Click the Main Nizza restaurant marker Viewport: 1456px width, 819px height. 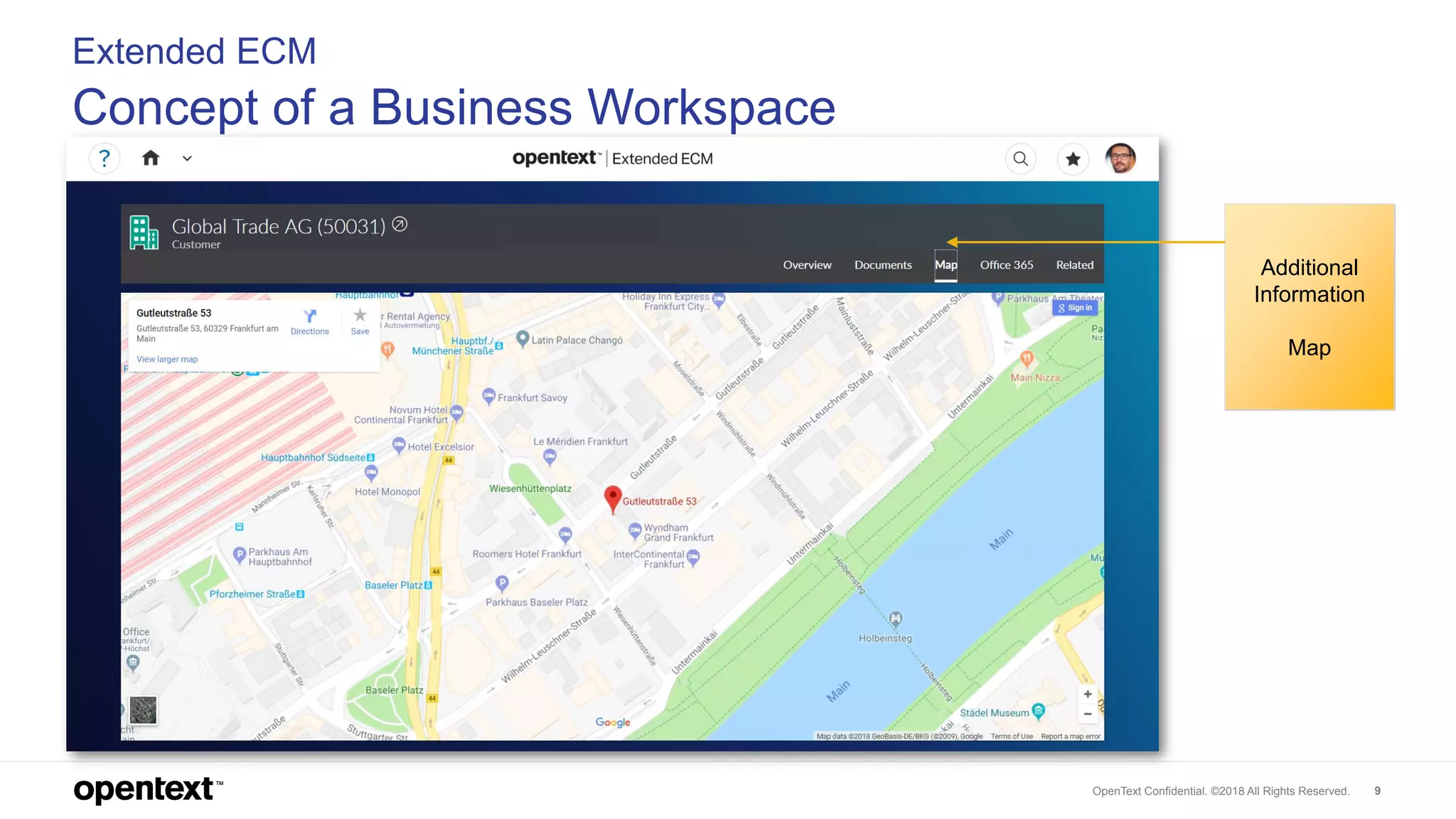[x=1027, y=358]
